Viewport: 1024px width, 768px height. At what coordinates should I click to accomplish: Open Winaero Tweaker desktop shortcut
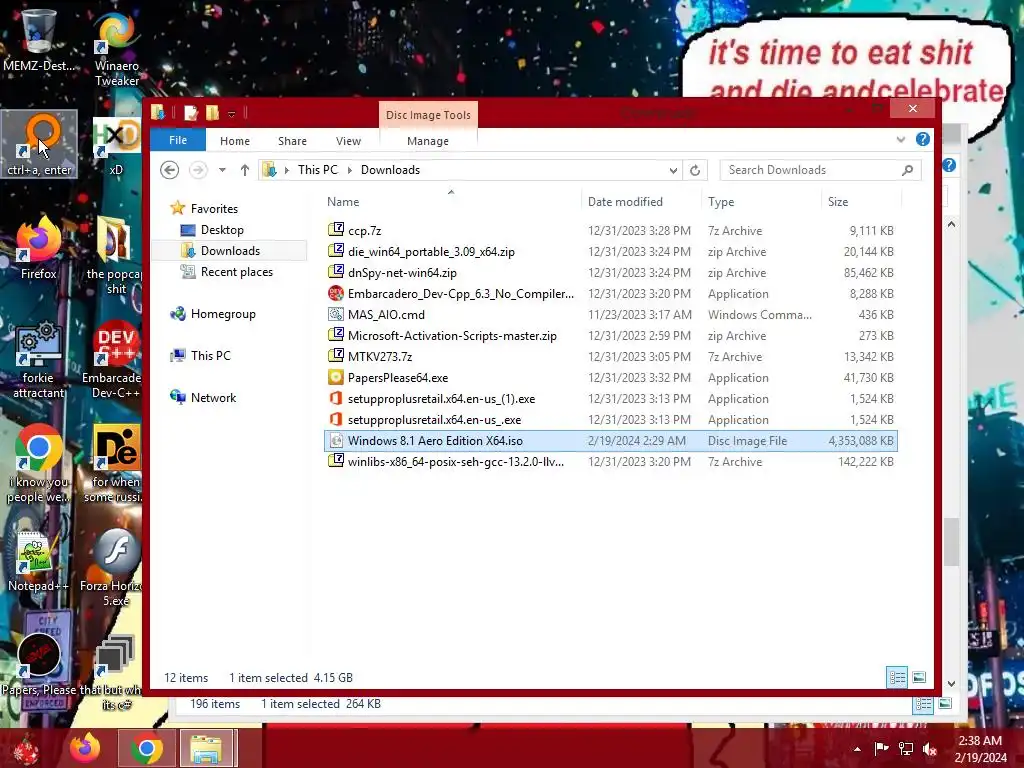click(116, 49)
